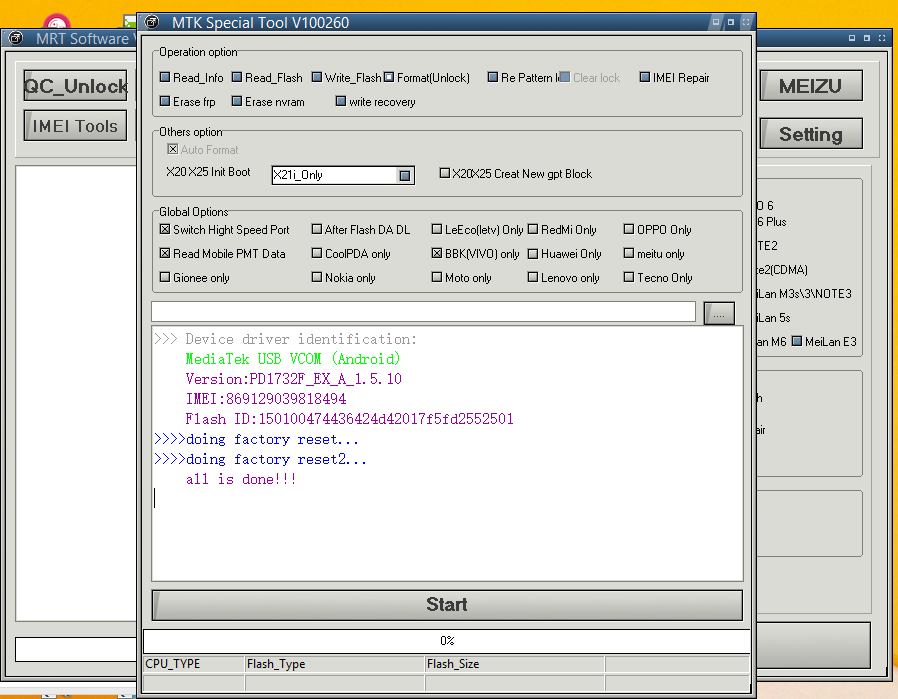Open the Setting tab
Viewport: 898px width, 699px height.
[x=810, y=134]
